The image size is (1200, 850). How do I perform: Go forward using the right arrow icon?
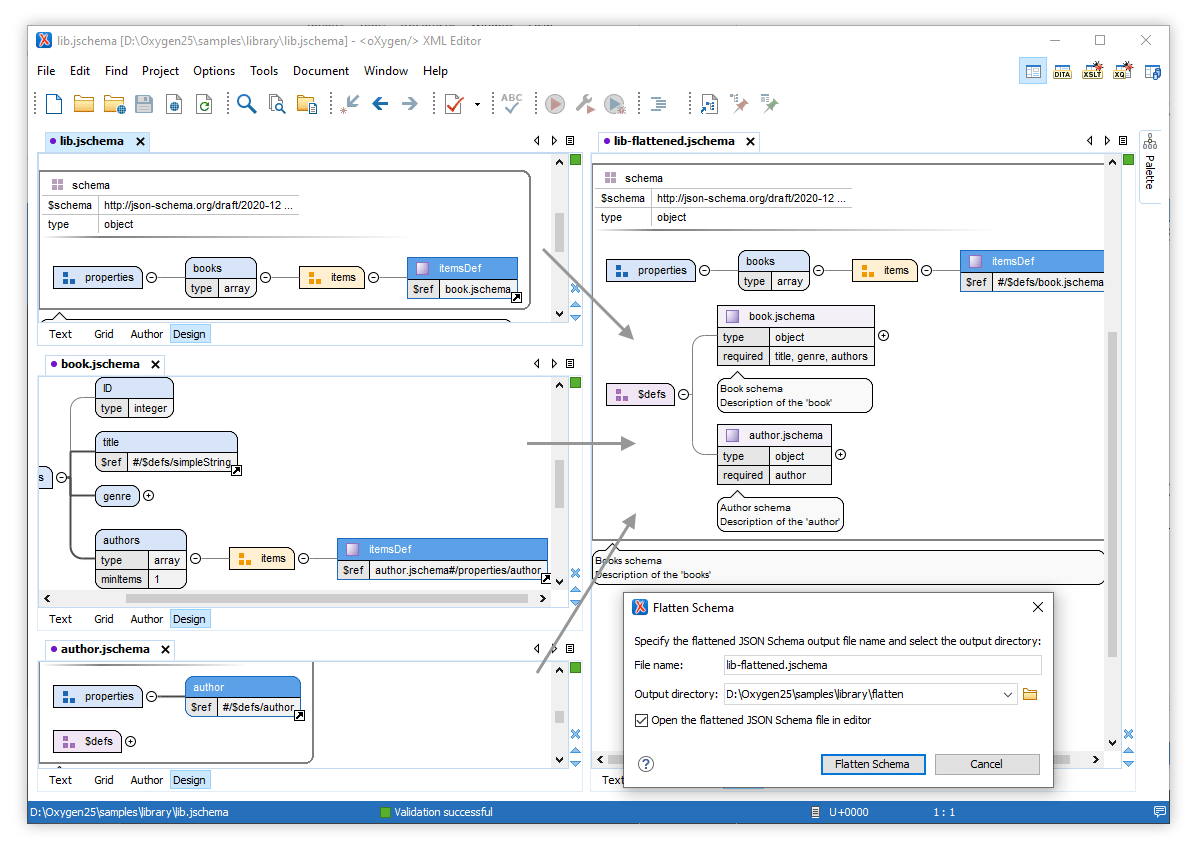coord(410,104)
